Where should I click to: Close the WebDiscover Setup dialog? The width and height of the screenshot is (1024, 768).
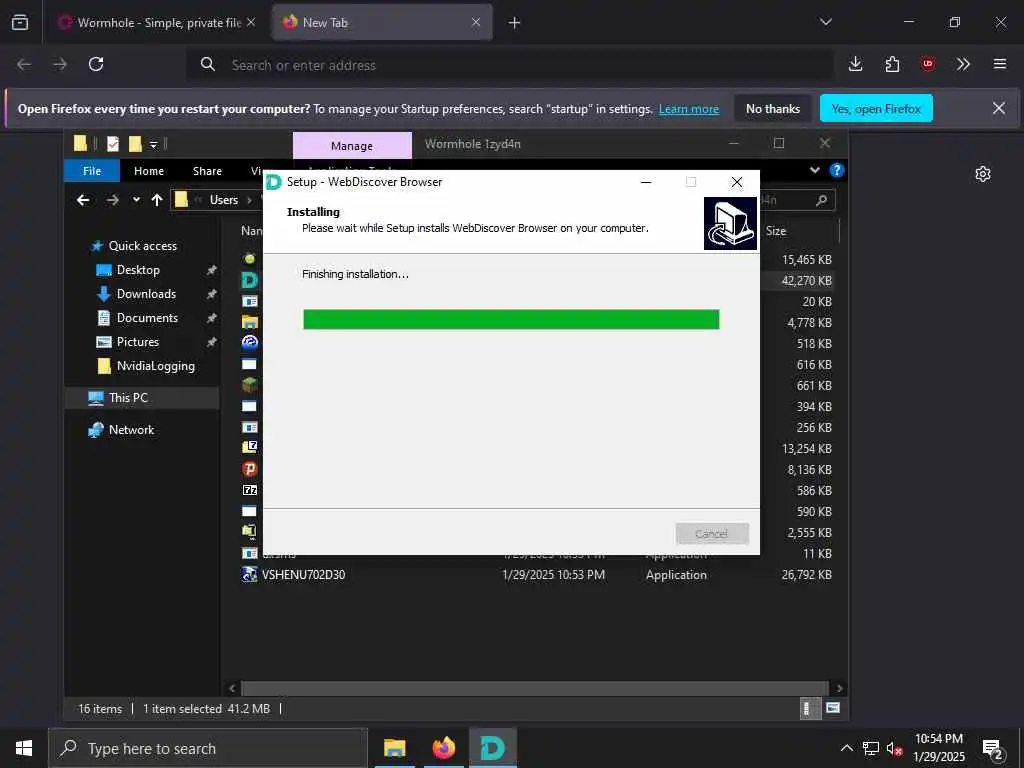pos(737,182)
